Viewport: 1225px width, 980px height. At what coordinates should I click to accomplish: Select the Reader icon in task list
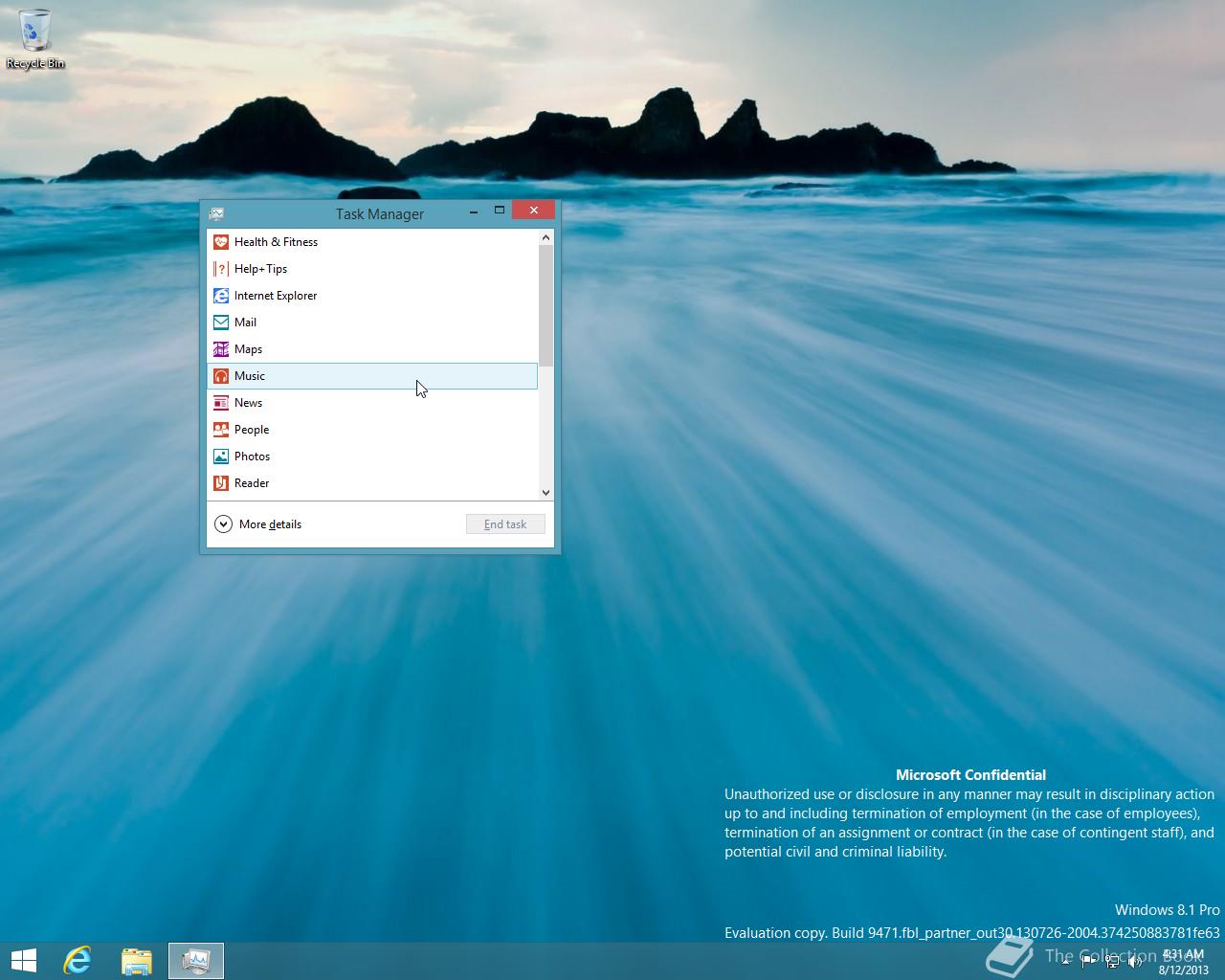[x=221, y=483]
